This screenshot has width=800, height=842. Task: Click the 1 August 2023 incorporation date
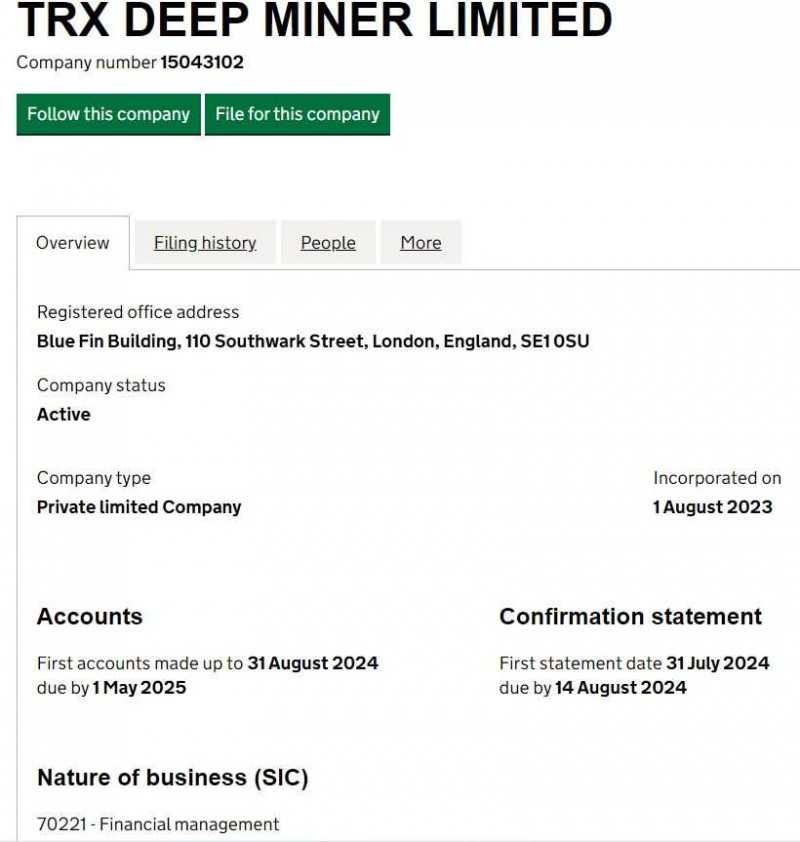point(712,507)
